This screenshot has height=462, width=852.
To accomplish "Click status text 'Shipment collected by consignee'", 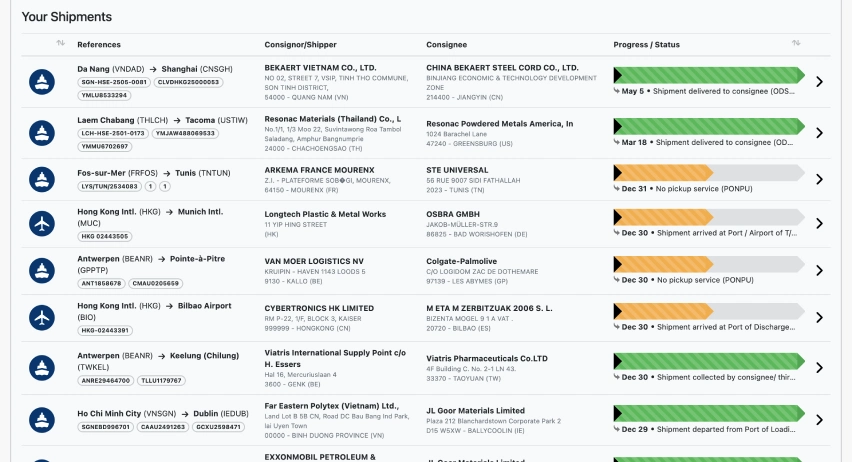I will pos(726,377).
